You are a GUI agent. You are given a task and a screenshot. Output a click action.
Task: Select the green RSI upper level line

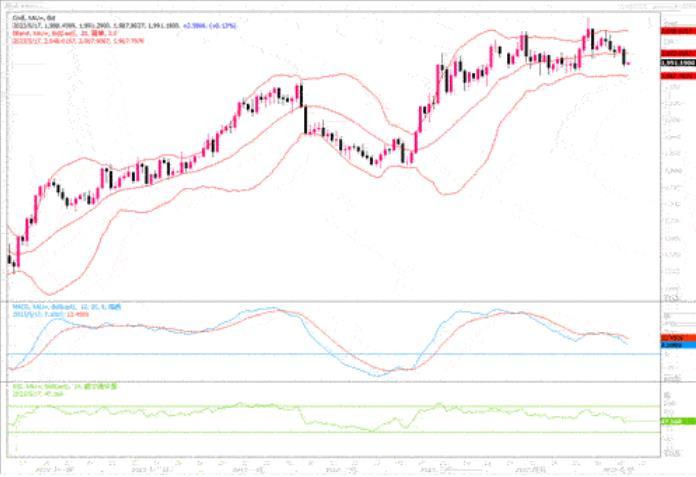[x=300, y=406]
